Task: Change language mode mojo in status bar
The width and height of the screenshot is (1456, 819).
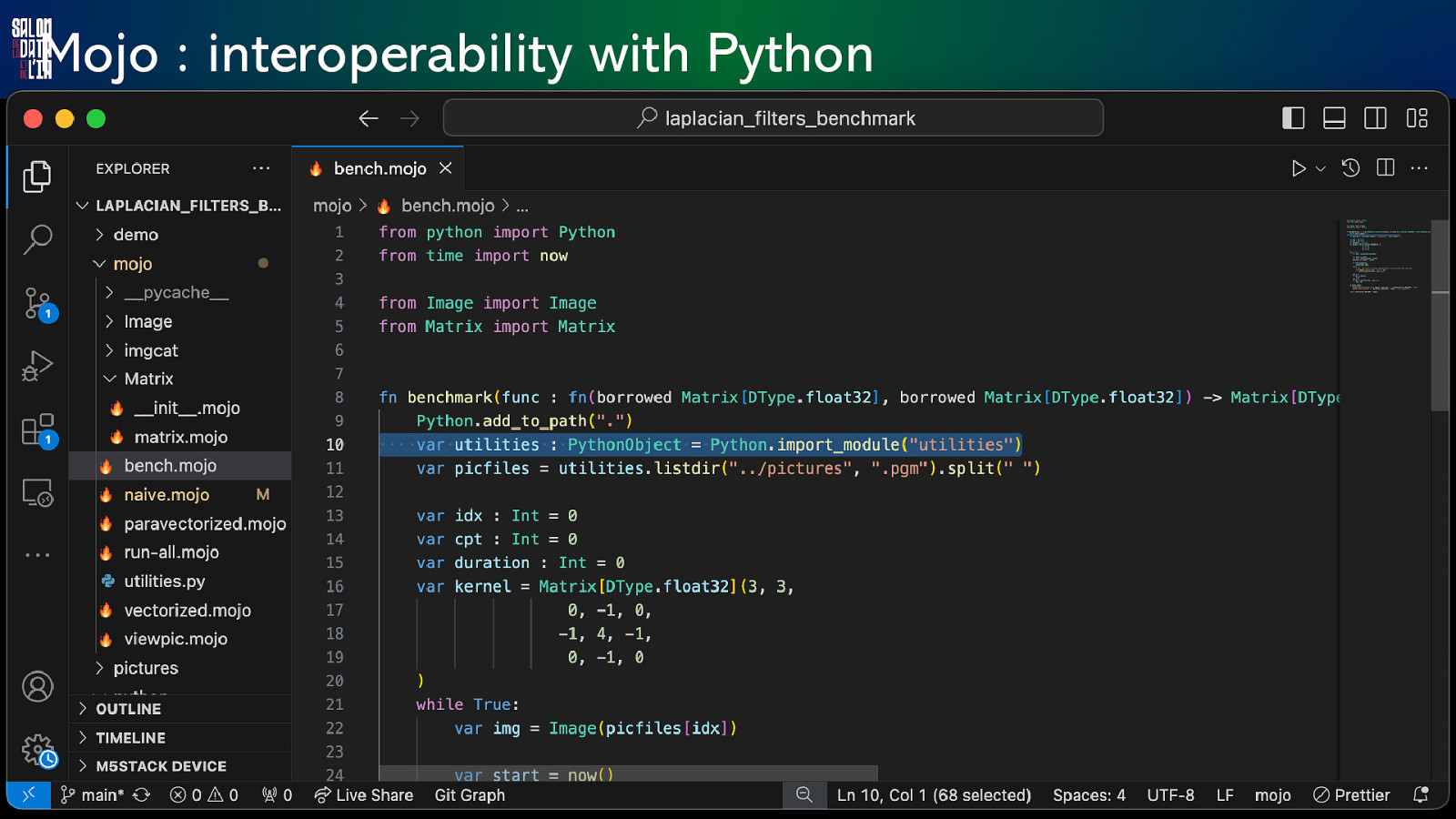Action: (1272, 794)
